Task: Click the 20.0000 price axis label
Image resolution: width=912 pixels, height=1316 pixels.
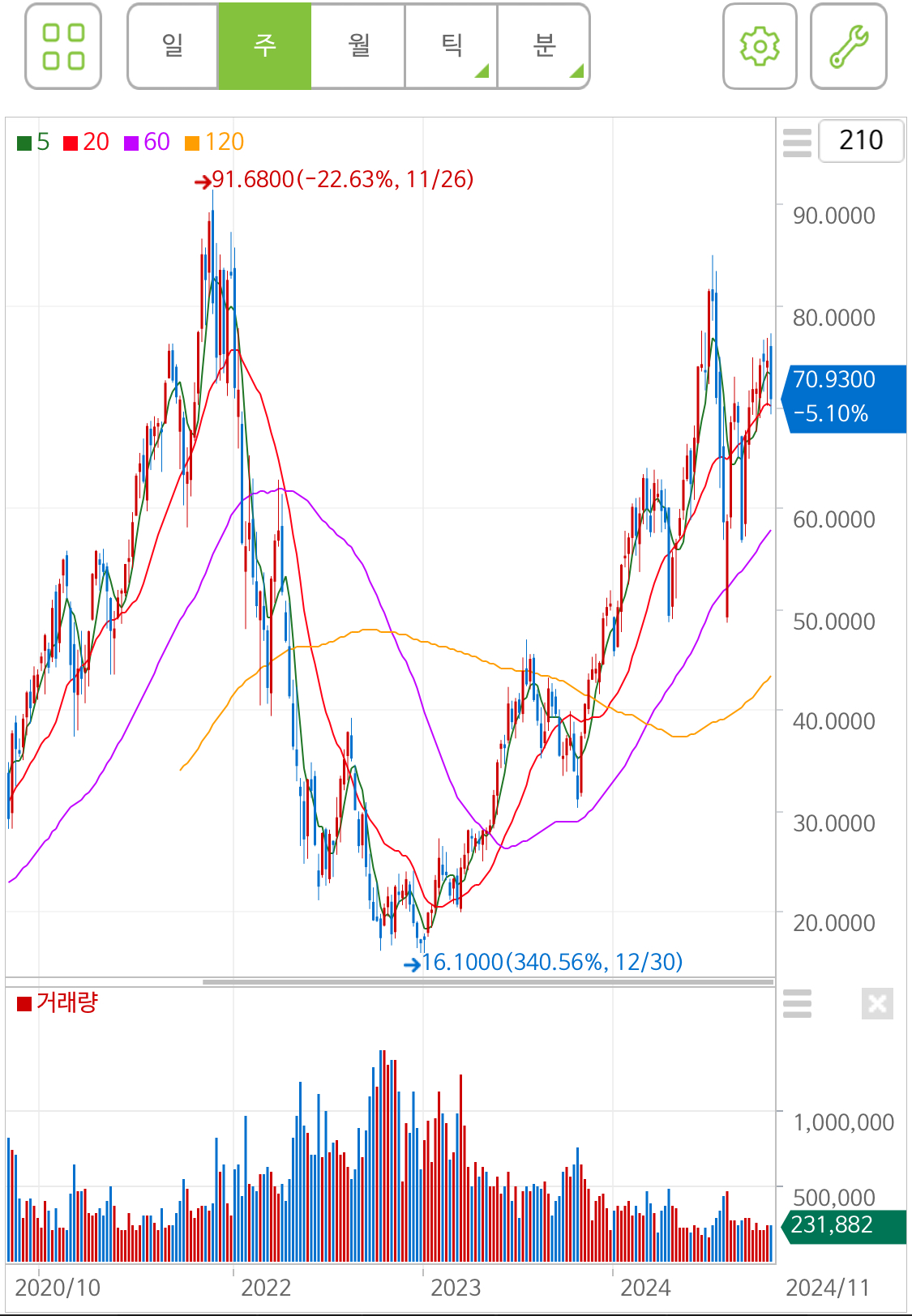Action: [834, 923]
